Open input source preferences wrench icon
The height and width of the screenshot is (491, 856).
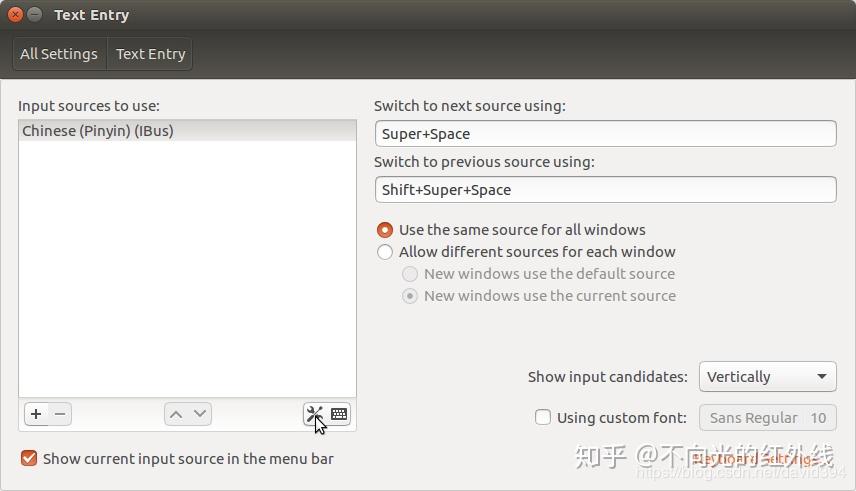315,414
